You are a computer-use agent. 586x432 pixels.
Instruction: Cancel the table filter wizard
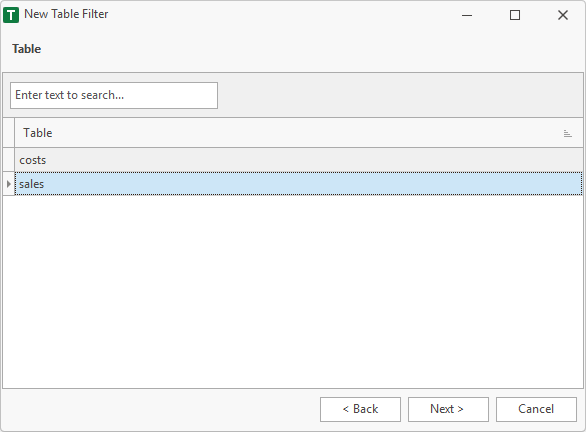point(536,409)
